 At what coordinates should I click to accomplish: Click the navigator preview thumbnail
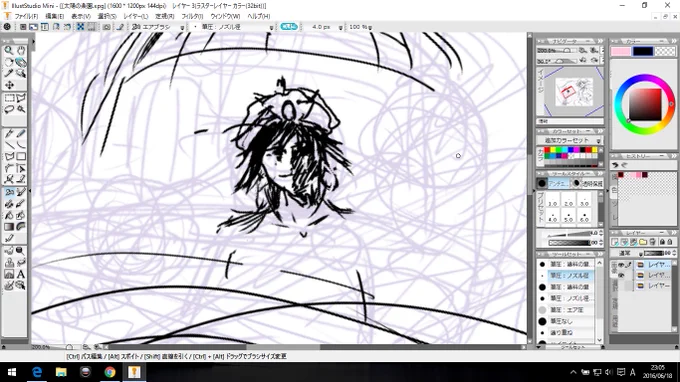click(x=573, y=91)
